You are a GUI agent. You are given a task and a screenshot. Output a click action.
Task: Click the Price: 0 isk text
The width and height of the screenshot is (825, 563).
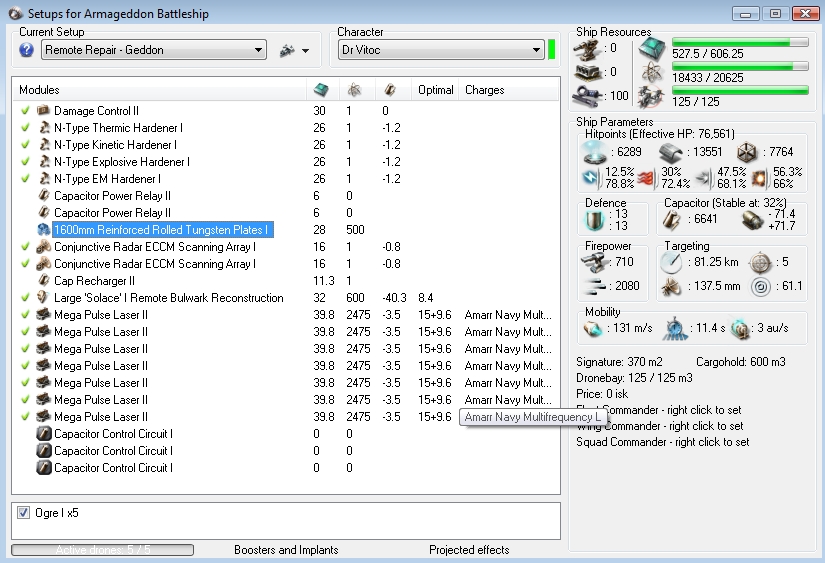tap(602, 394)
